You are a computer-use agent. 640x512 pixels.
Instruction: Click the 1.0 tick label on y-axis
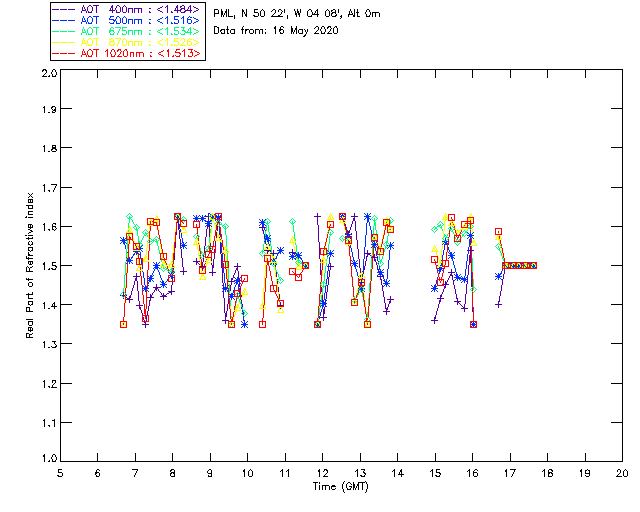click(x=48, y=459)
